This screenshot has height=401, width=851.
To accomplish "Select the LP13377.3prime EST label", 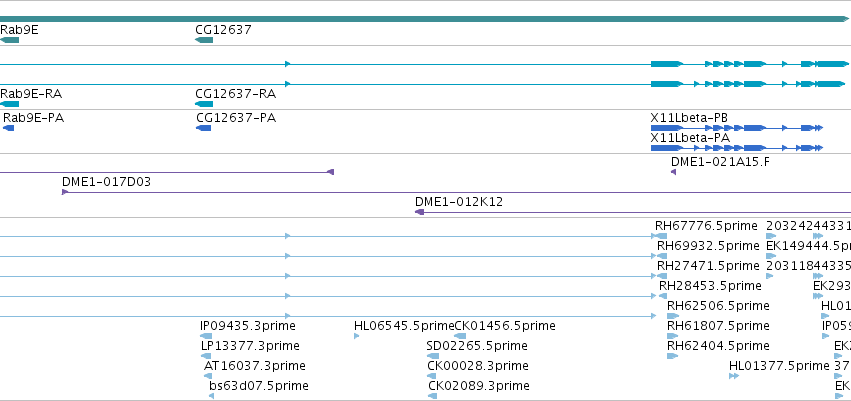I will point(250,346).
